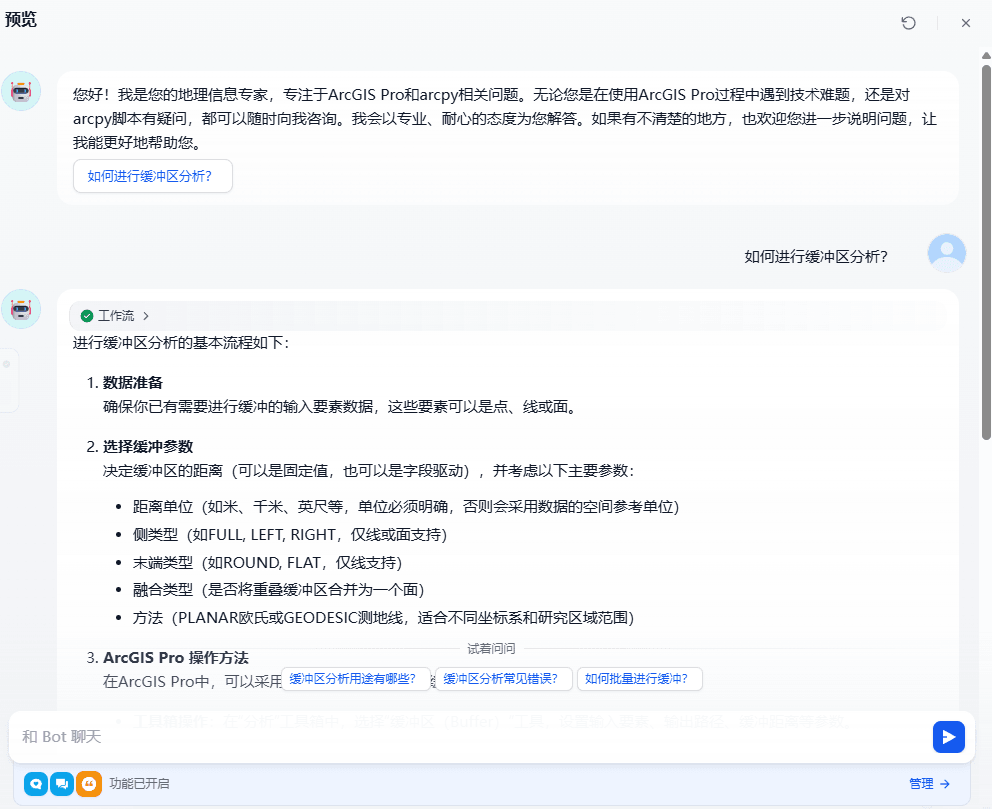The width and height of the screenshot is (992, 809).
Task: Click the line 进行缓冲区分析的基本流程如下
Action: tap(181, 343)
